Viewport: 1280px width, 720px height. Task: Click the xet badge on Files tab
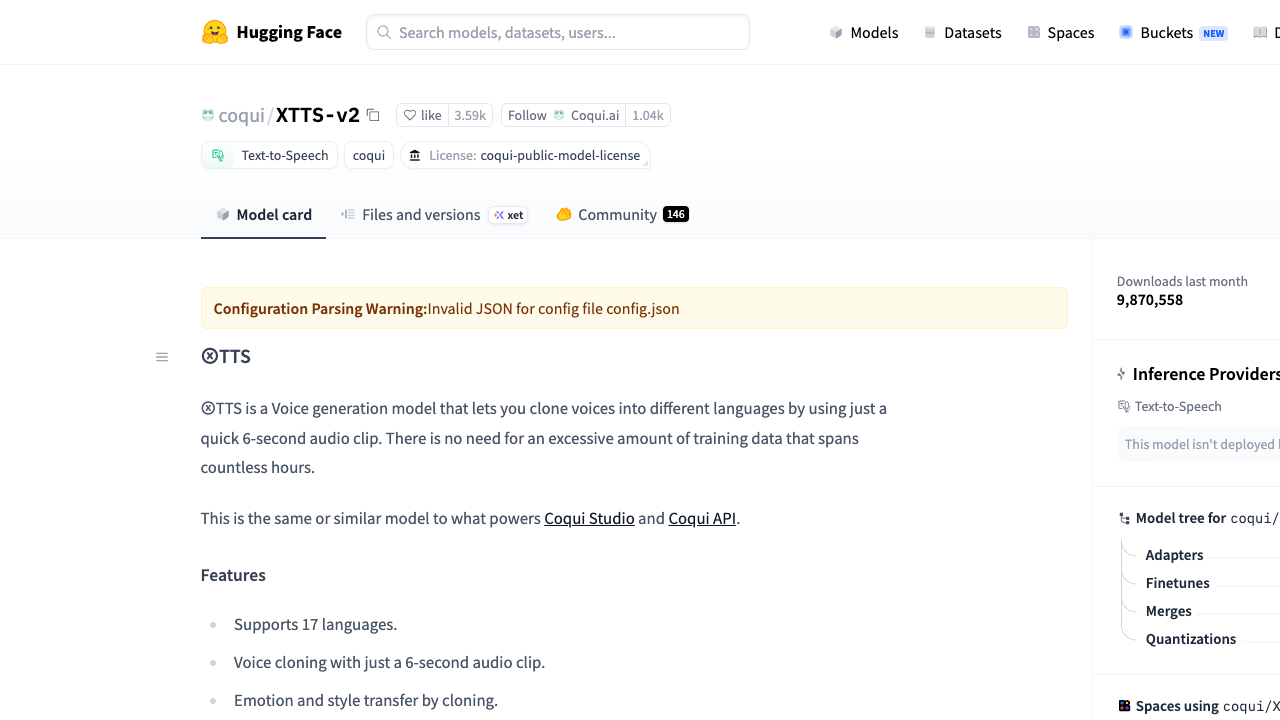click(x=508, y=215)
